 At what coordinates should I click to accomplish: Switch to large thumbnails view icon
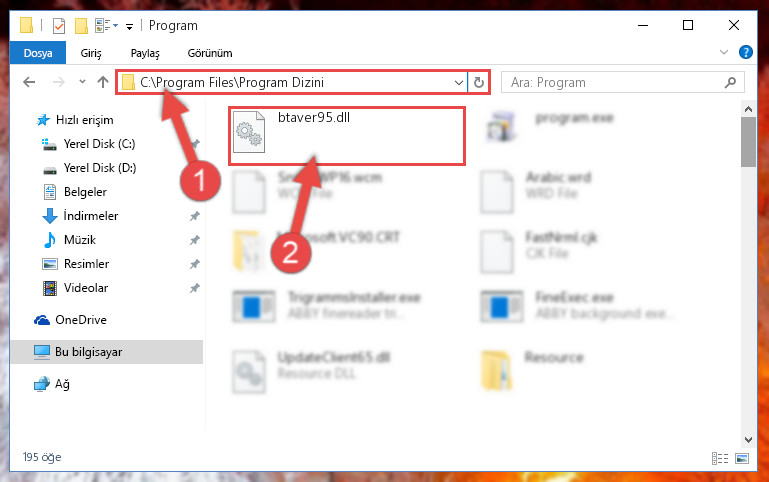point(742,458)
